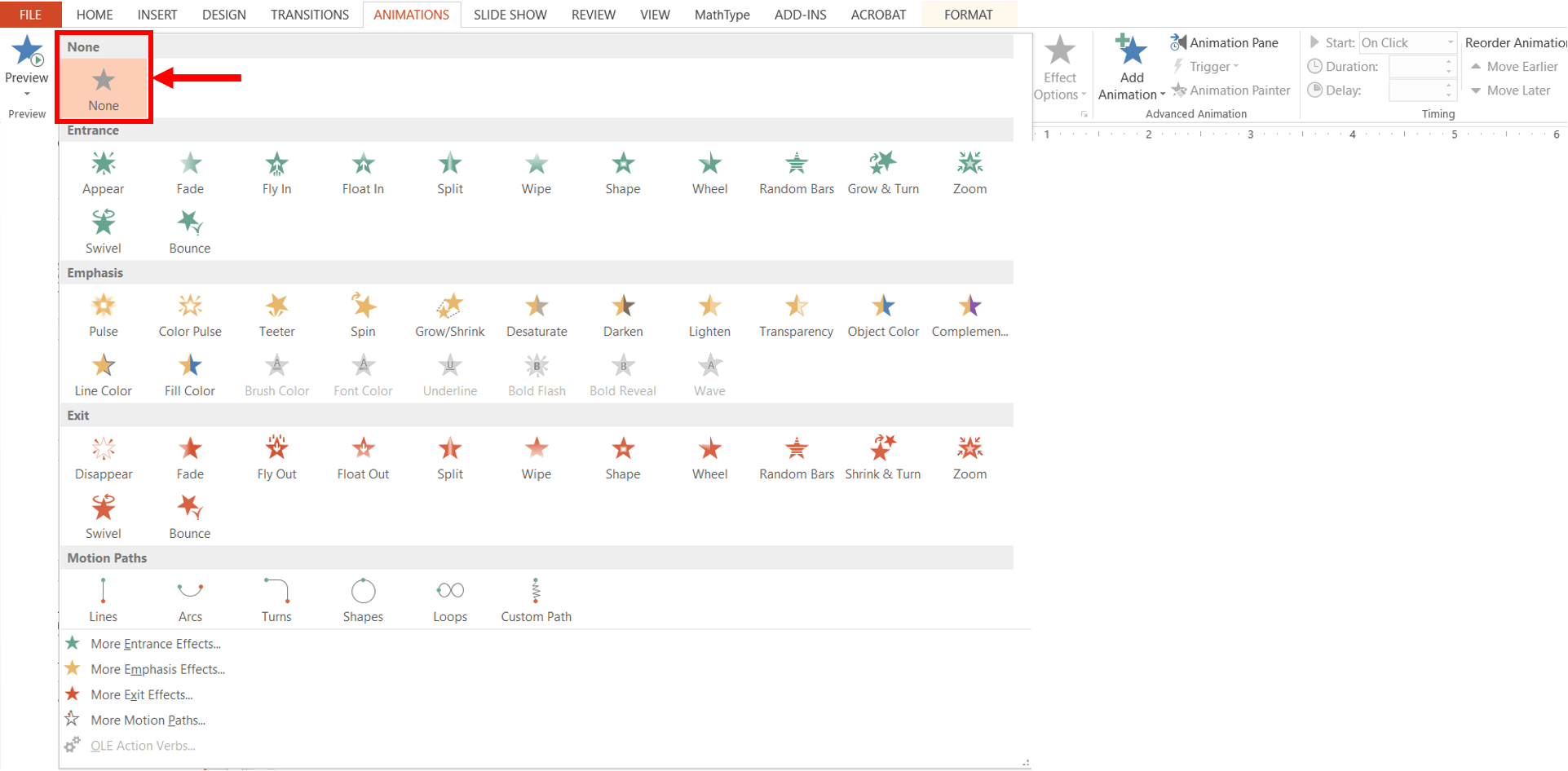The height and width of the screenshot is (771, 1568).
Task: Click Move Later in Reorder Animation
Action: point(1510,90)
